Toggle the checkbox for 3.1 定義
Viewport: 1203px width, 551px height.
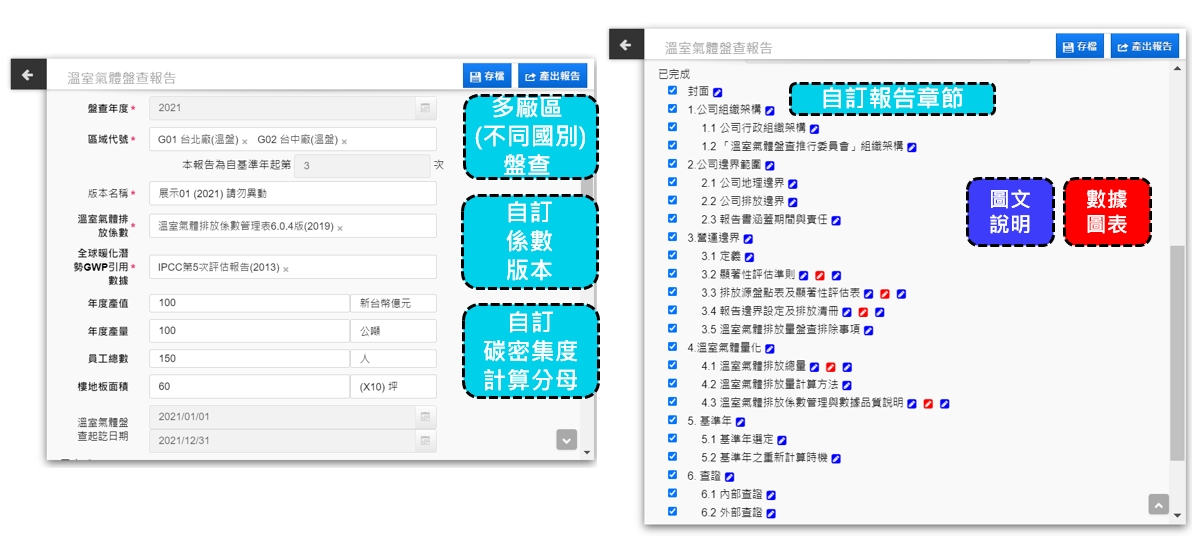click(672, 256)
